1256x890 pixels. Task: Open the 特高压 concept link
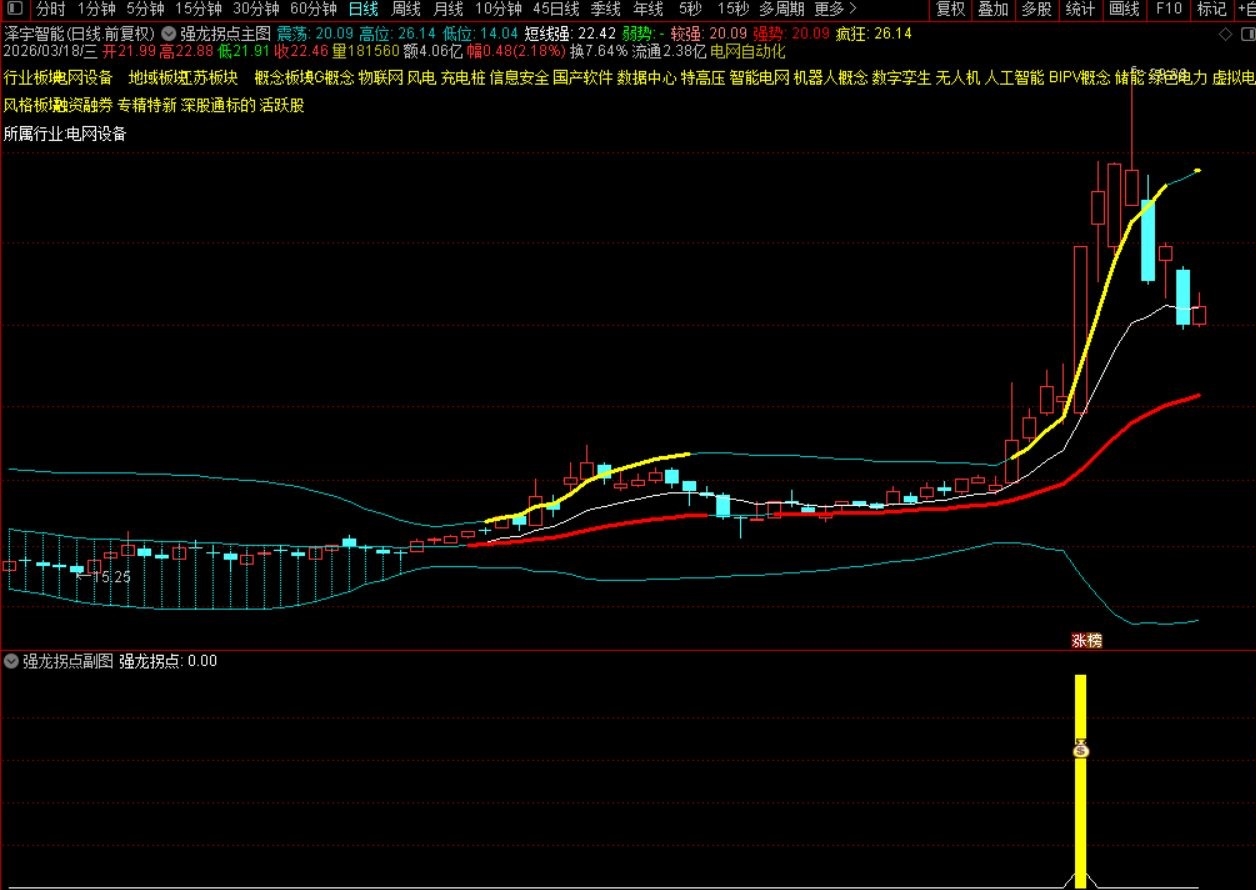point(703,78)
